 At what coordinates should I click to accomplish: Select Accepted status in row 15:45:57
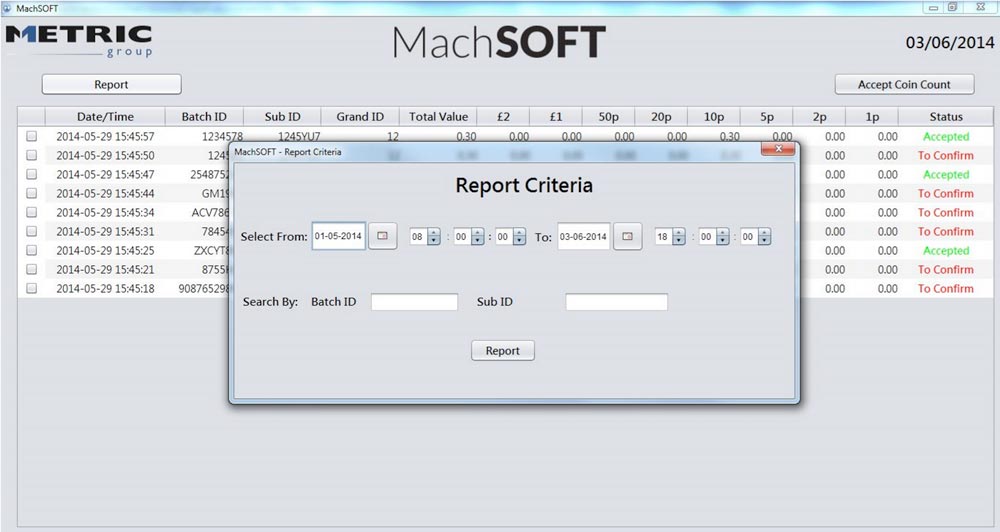946,137
